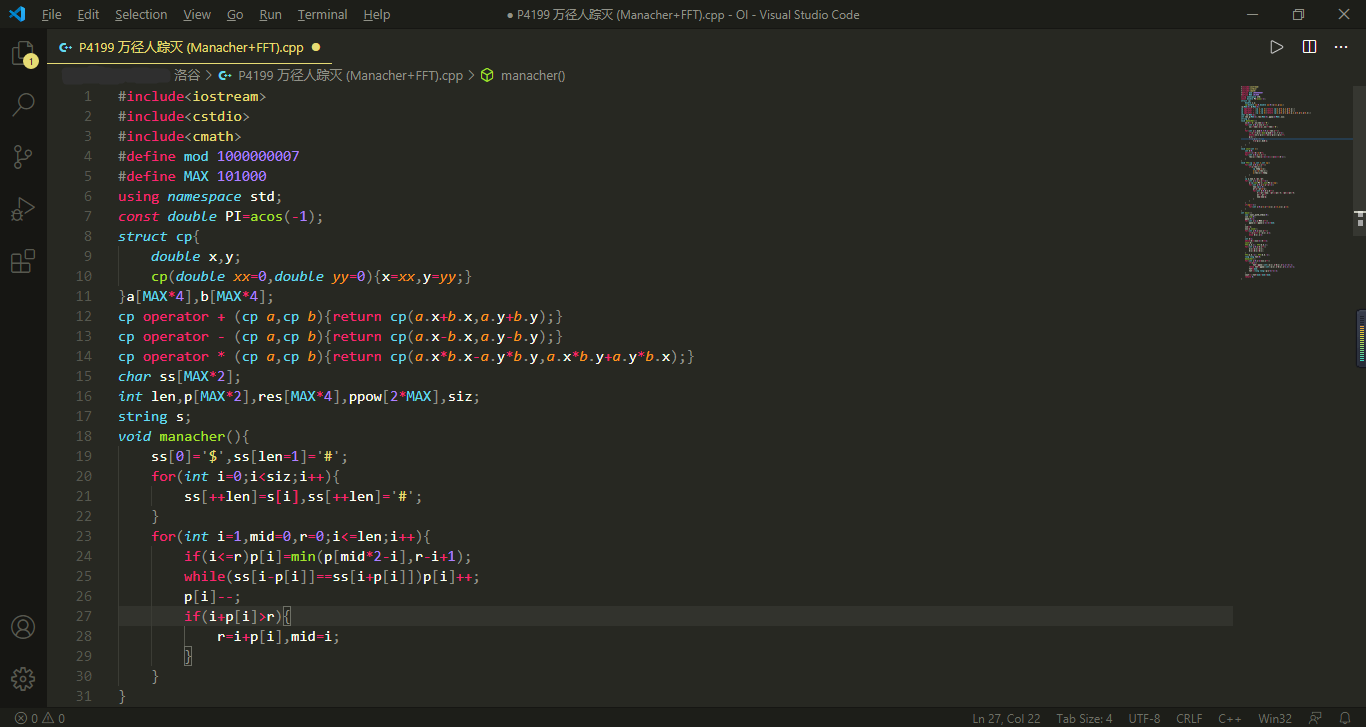Open the editor More Actions ellipsis
The width and height of the screenshot is (1366, 727).
[x=1340, y=47]
